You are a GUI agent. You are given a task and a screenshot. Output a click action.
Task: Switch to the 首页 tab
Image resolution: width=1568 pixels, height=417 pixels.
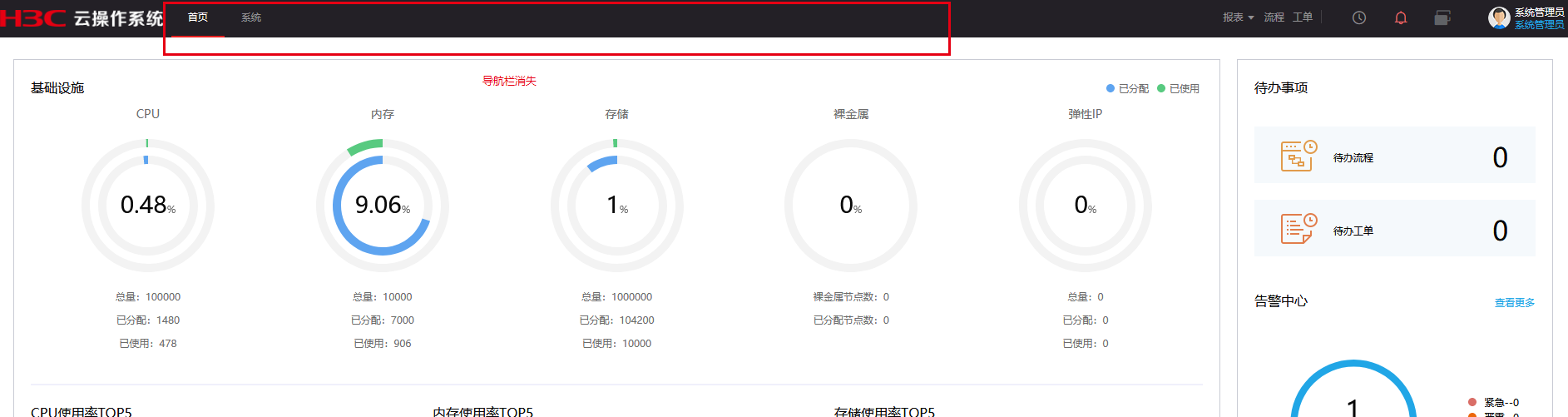198,17
